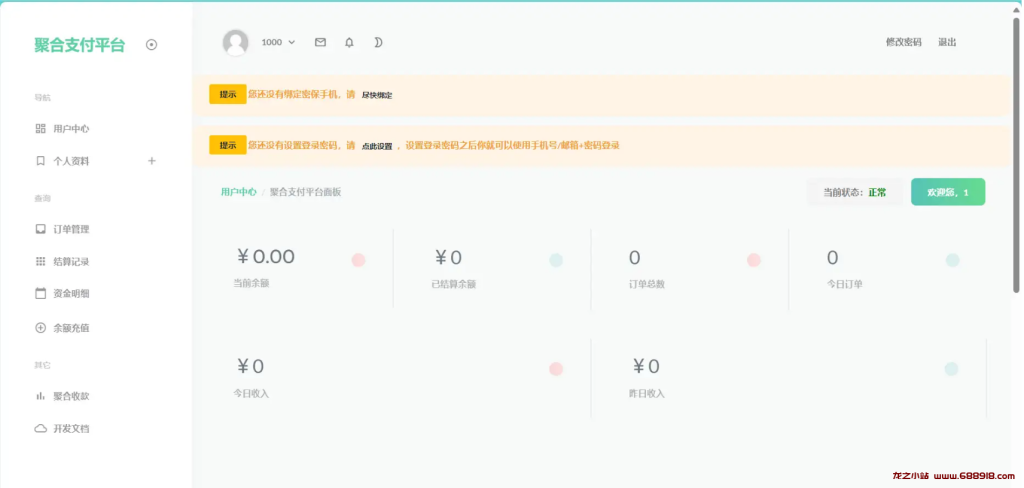
Task: Toggle dark mode moon icon
Action: coord(378,42)
